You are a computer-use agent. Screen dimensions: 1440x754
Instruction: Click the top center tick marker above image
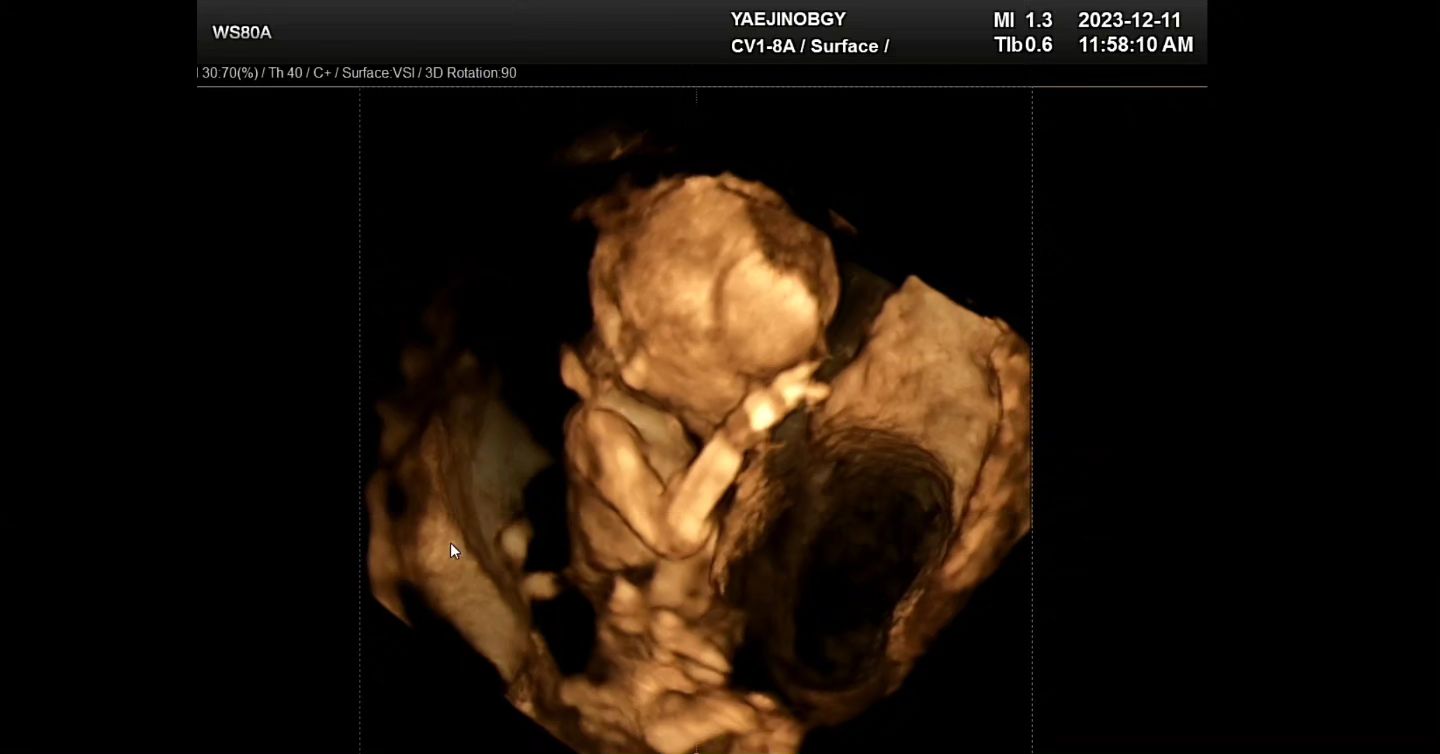[x=696, y=96]
